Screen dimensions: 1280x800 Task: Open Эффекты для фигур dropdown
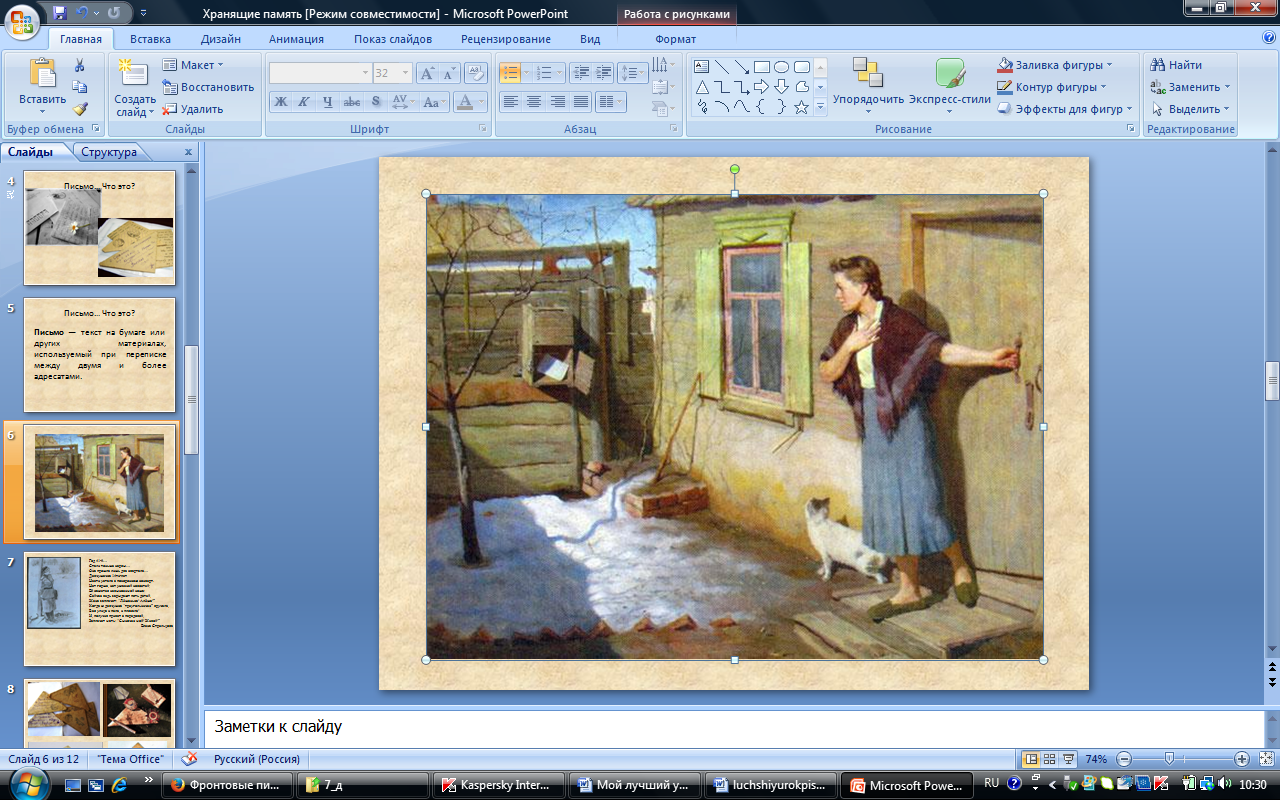tap(1065, 109)
